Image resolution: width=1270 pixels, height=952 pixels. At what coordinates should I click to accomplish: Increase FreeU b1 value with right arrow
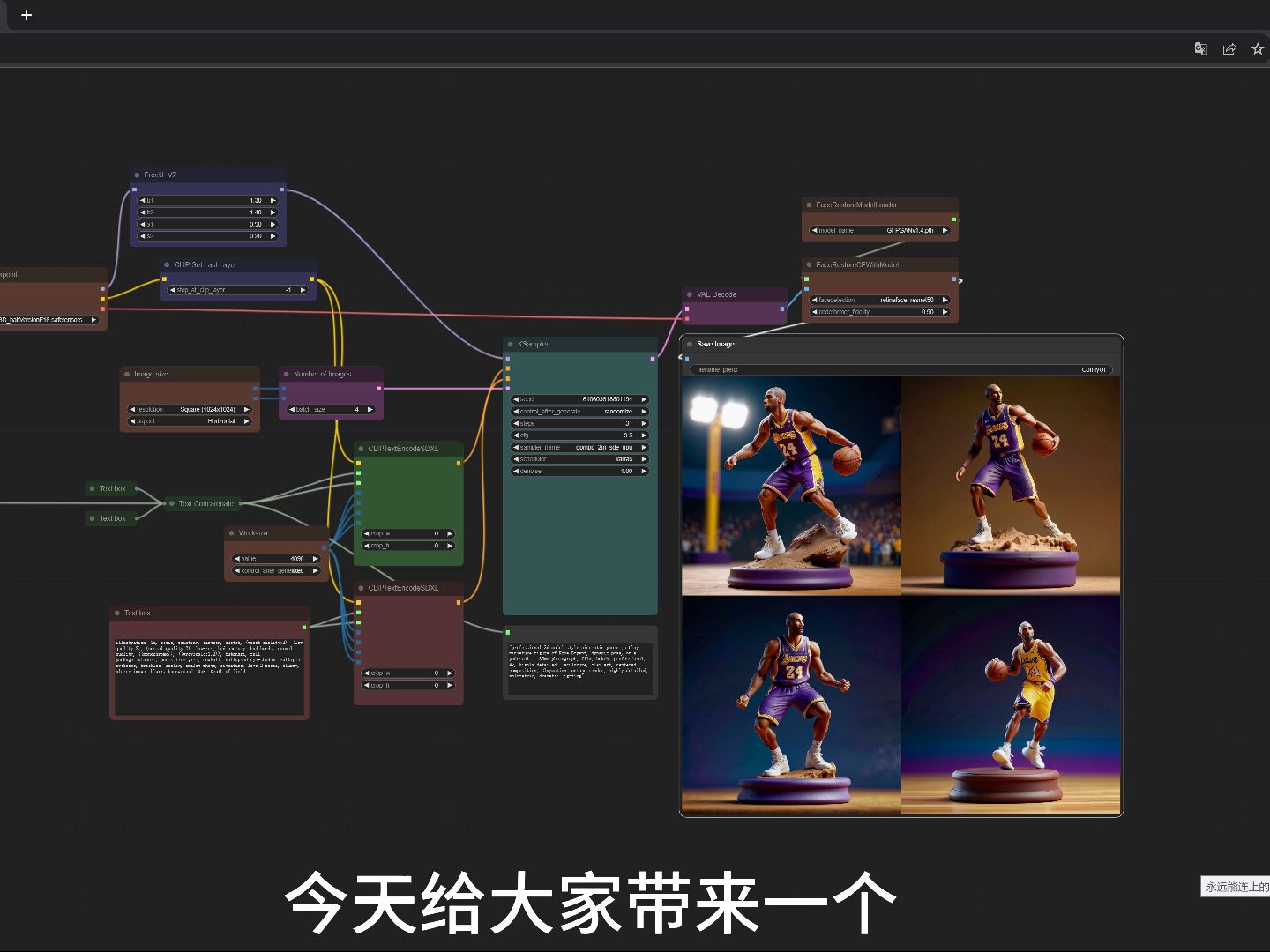click(x=273, y=200)
